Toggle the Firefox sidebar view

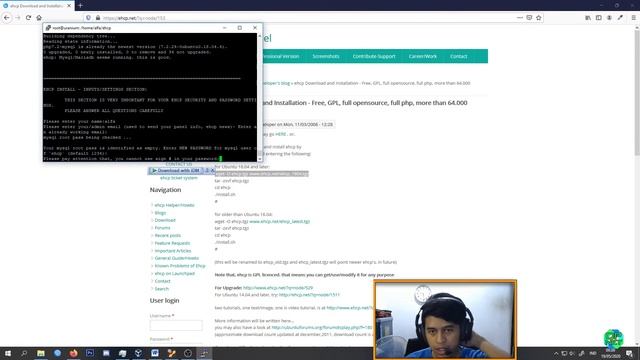click(598, 18)
